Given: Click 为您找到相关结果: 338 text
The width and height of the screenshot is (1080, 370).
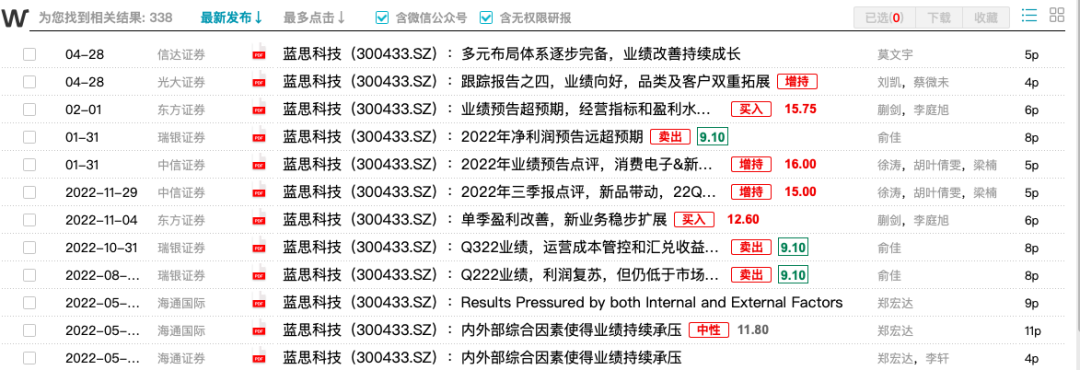Looking at the screenshot, I should 105,18.
